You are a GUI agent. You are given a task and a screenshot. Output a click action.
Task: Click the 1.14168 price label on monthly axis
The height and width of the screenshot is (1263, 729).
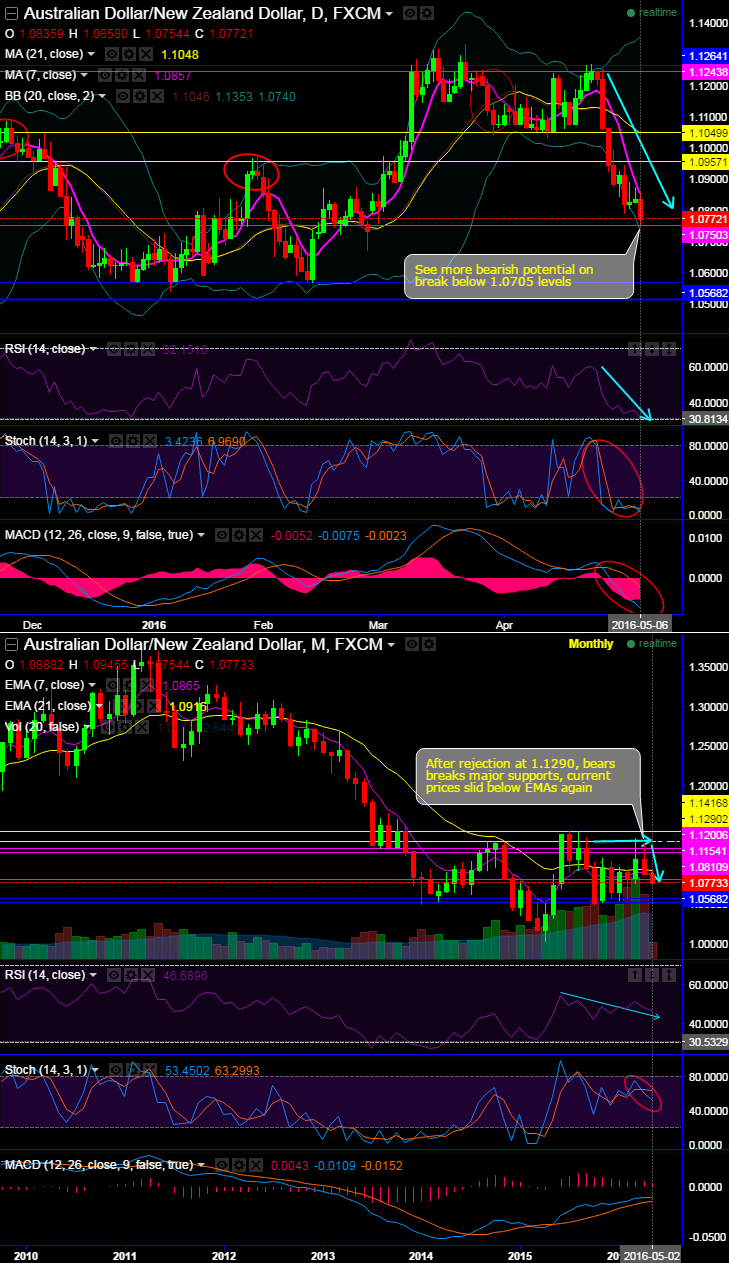pyautogui.click(x=705, y=802)
